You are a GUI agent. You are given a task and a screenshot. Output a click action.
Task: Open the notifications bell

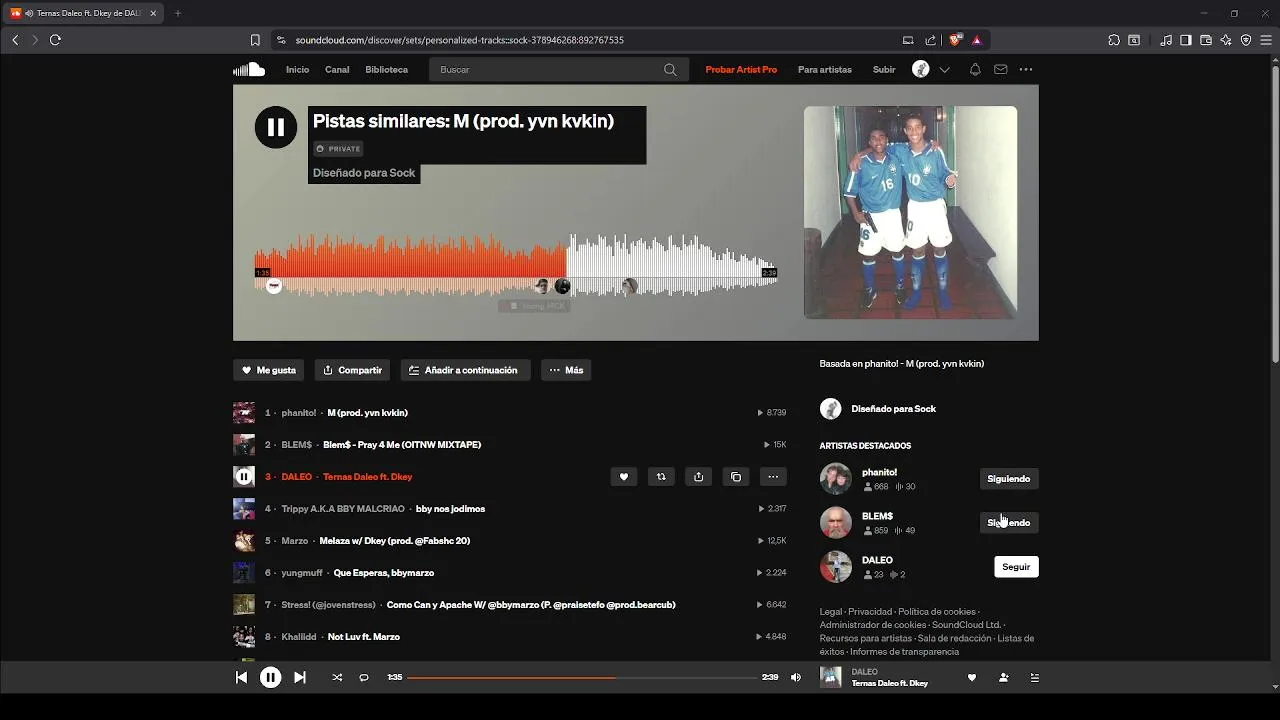(x=975, y=70)
